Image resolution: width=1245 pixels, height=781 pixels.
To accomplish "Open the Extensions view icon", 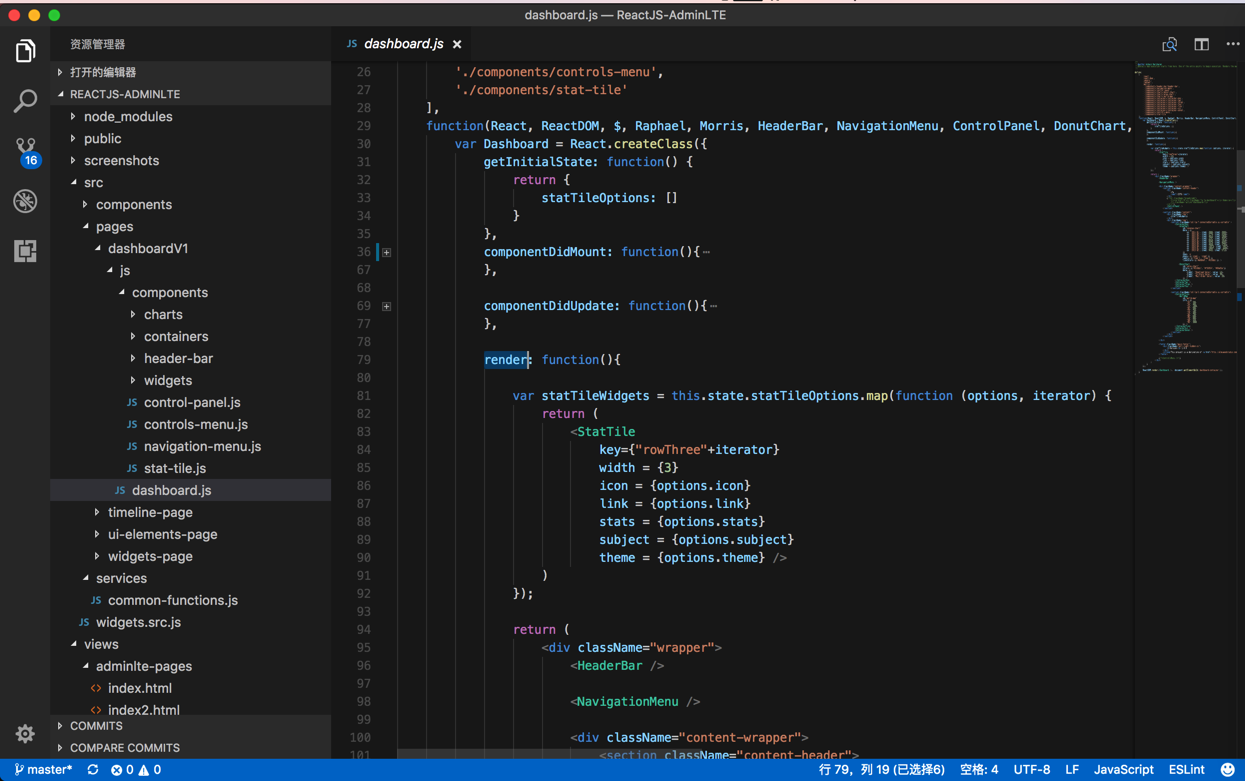I will point(25,251).
